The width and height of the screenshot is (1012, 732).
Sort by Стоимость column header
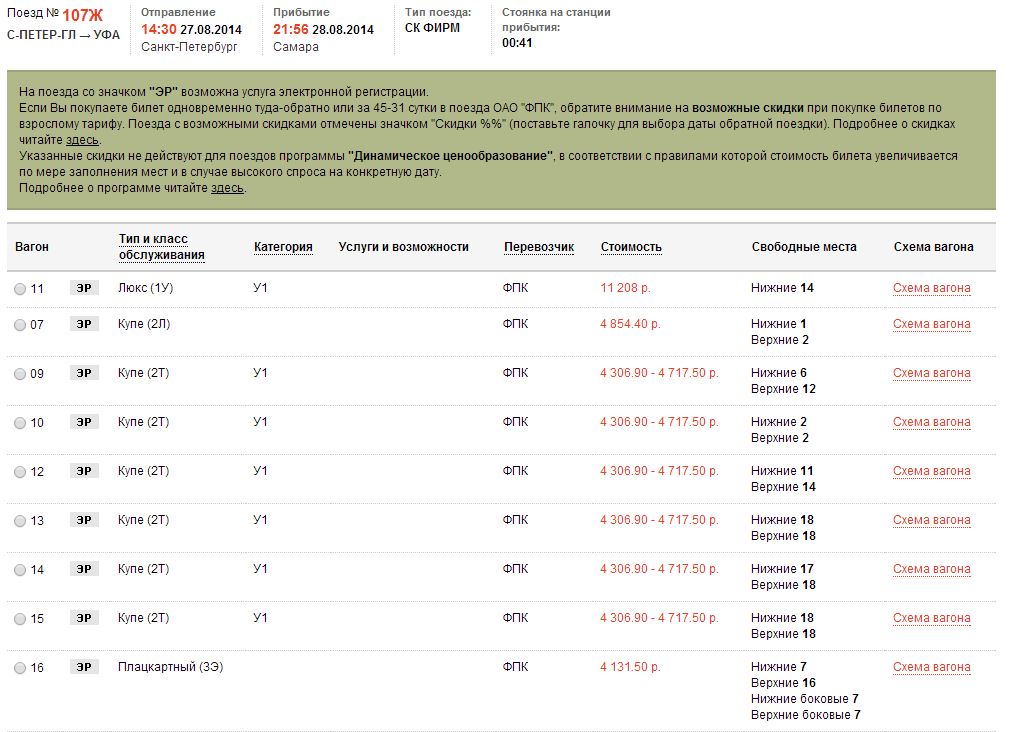630,247
